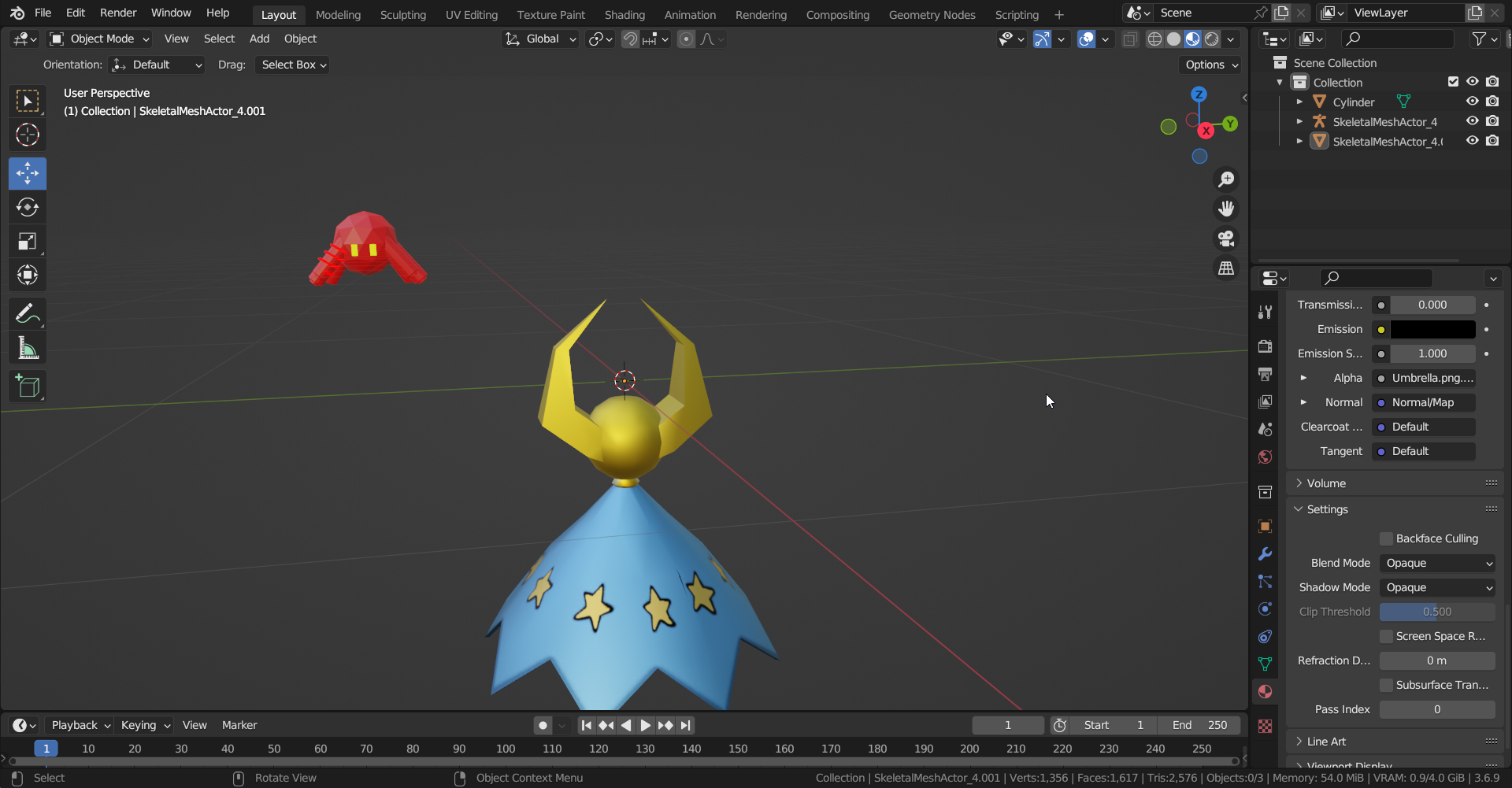Open the Render menu
This screenshot has width=1512, height=788.
(118, 13)
